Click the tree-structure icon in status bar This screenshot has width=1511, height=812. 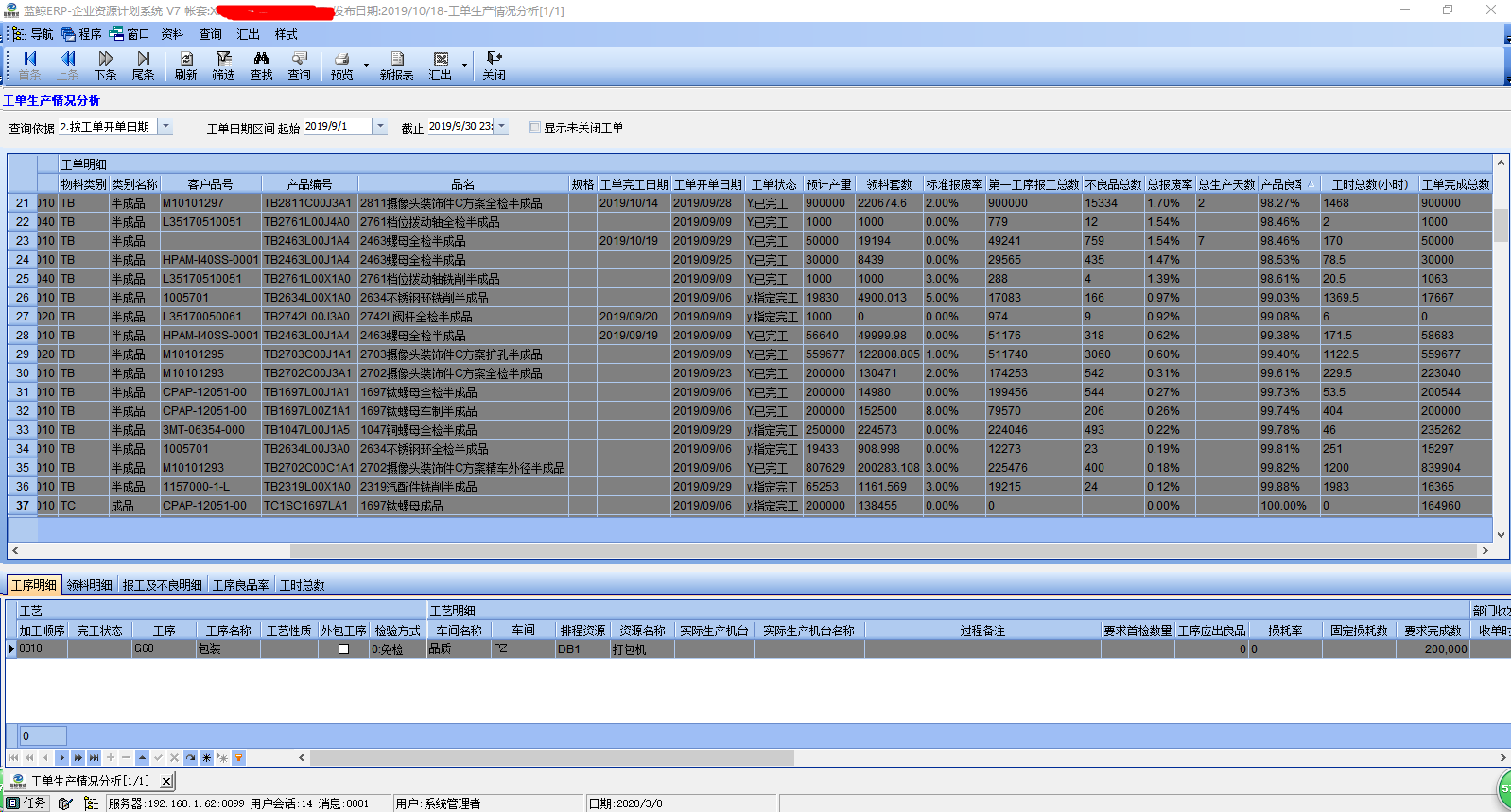[91, 803]
